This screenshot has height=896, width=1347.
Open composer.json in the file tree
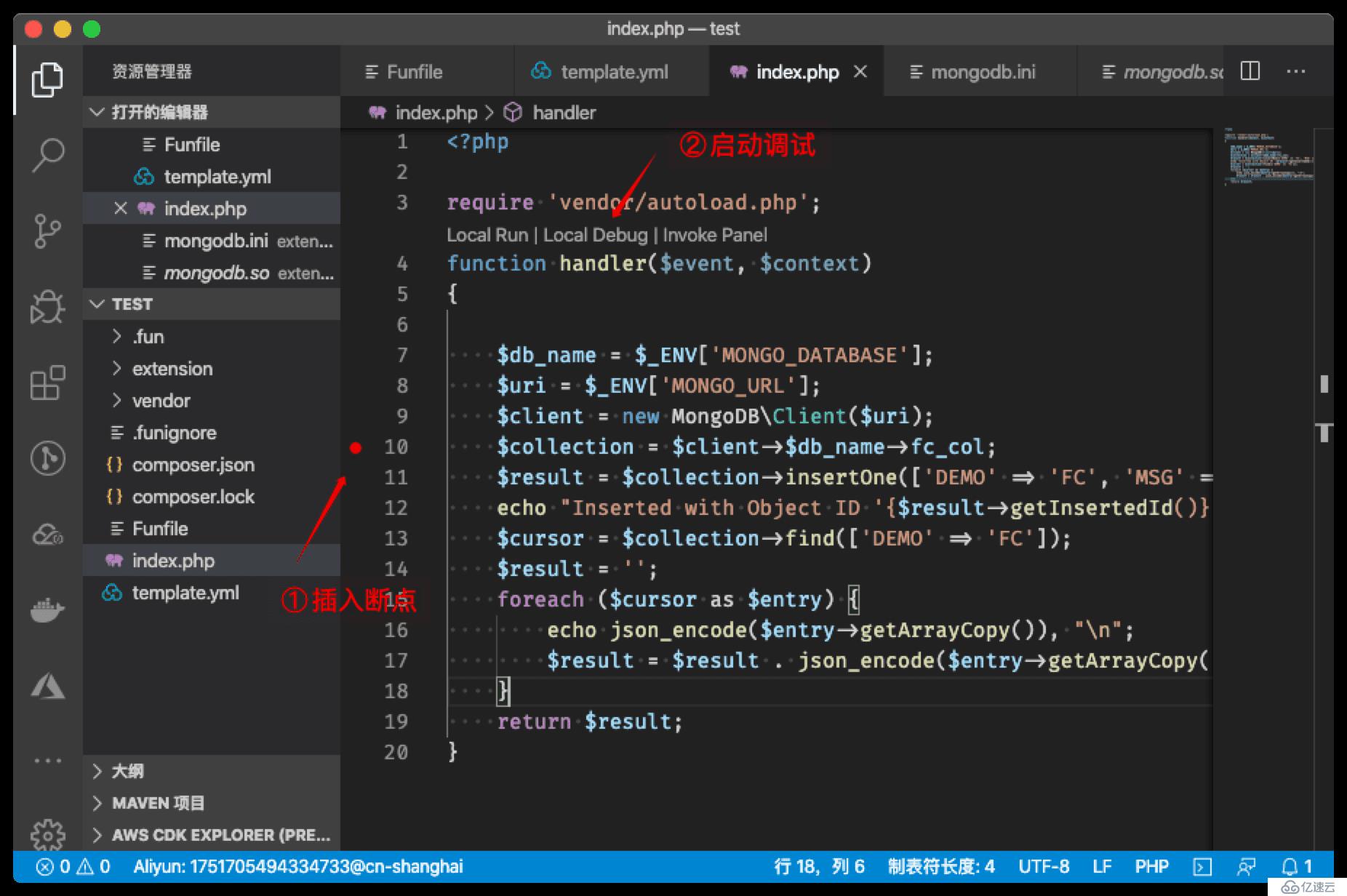pyautogui.click(x=211, y=465)
